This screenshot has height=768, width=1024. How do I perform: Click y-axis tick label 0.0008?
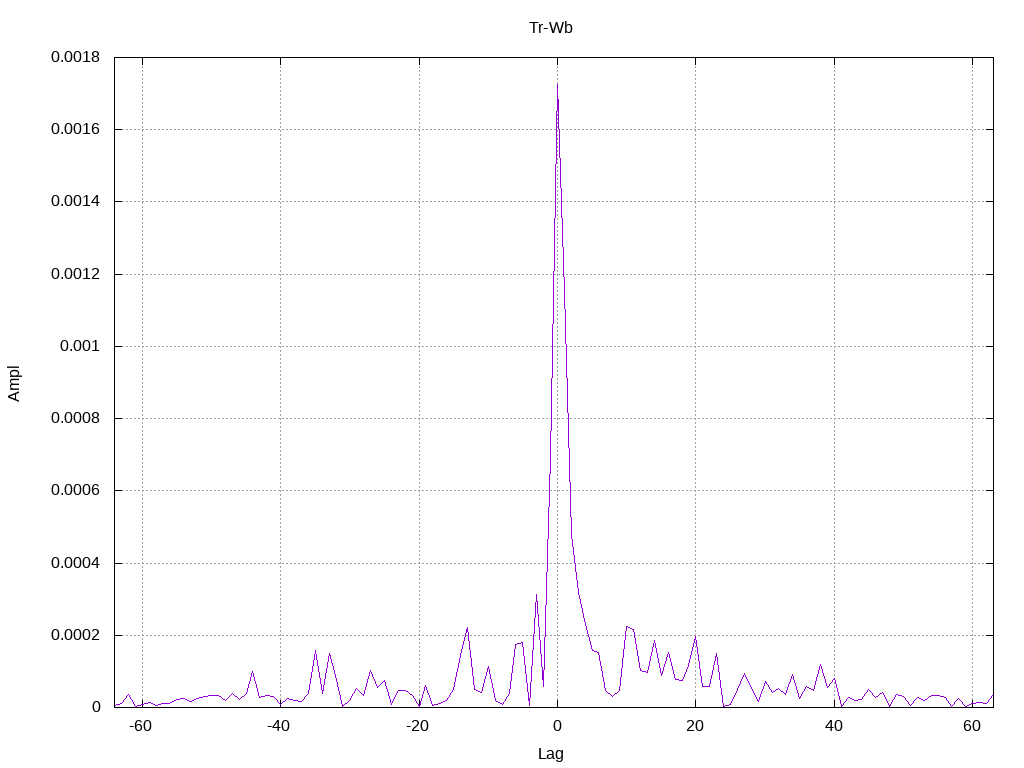76,418
